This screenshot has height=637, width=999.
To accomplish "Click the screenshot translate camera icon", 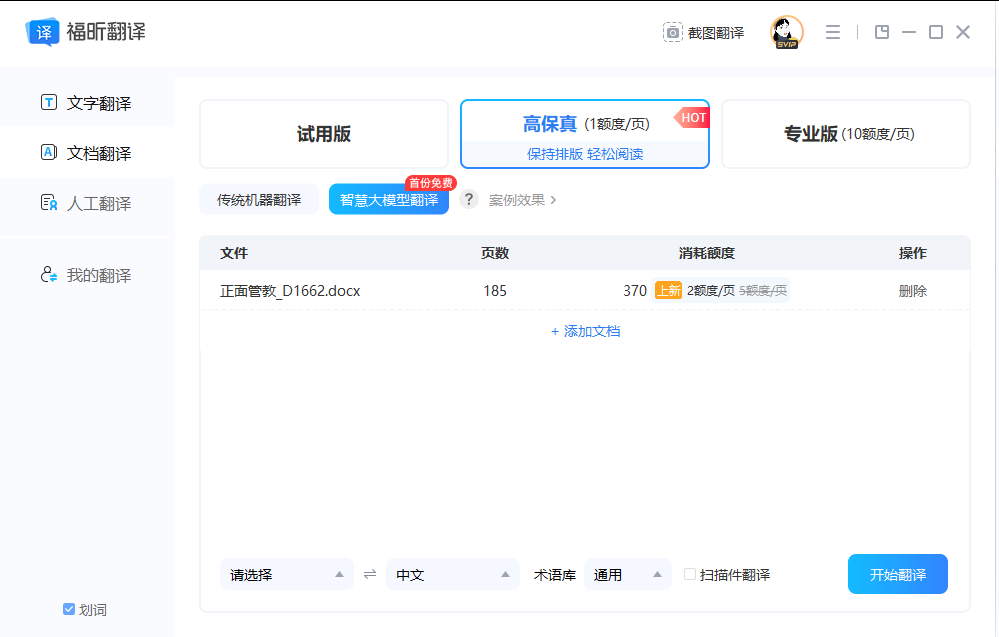I will pyautogui.click(x=672, y=32).
